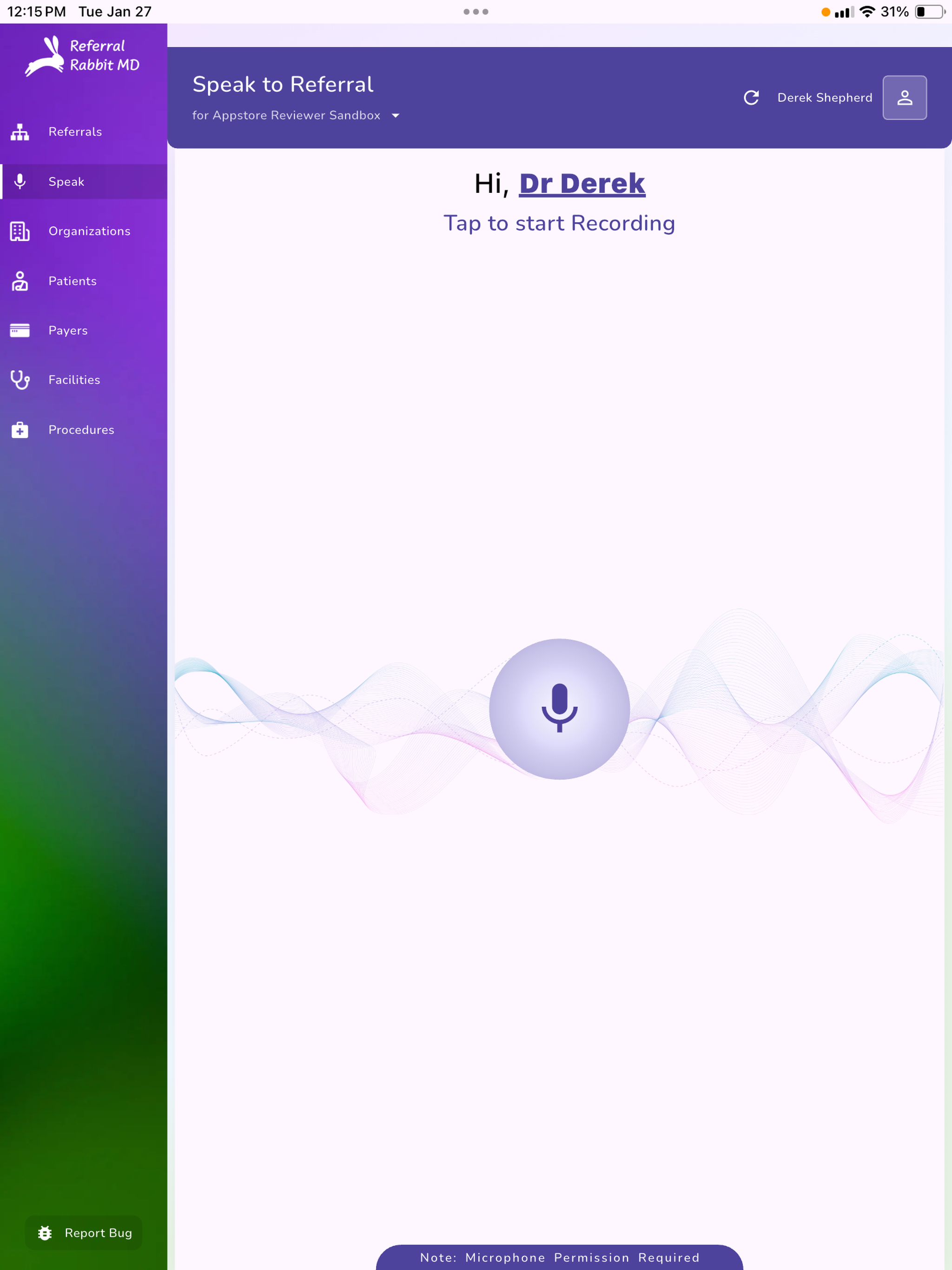Click the Referral Rabbit MD logo
Image resolution: width=952 pixels, height=1270 pixels.
click(x=83, y=56)
